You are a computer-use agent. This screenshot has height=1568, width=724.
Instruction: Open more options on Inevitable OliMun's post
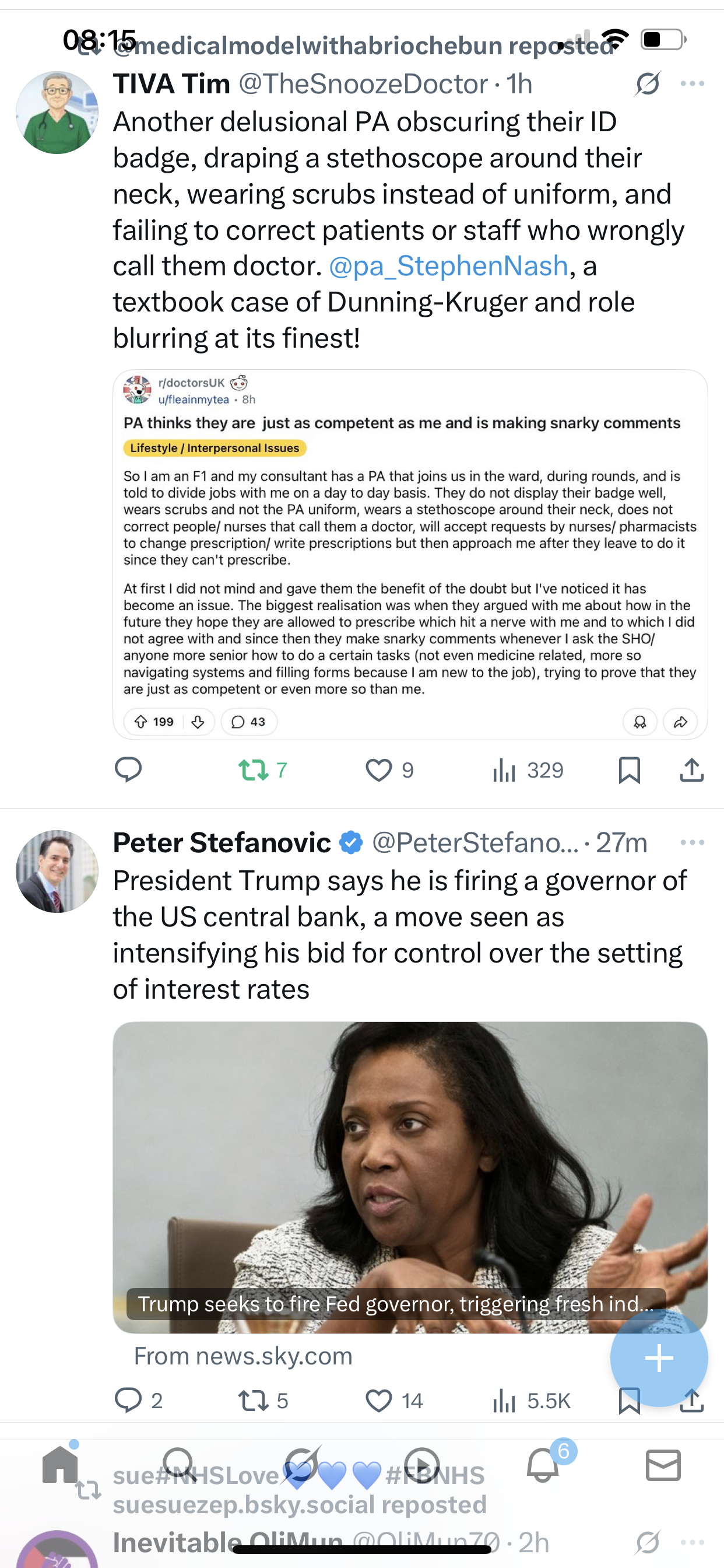tap(692, 1542)
